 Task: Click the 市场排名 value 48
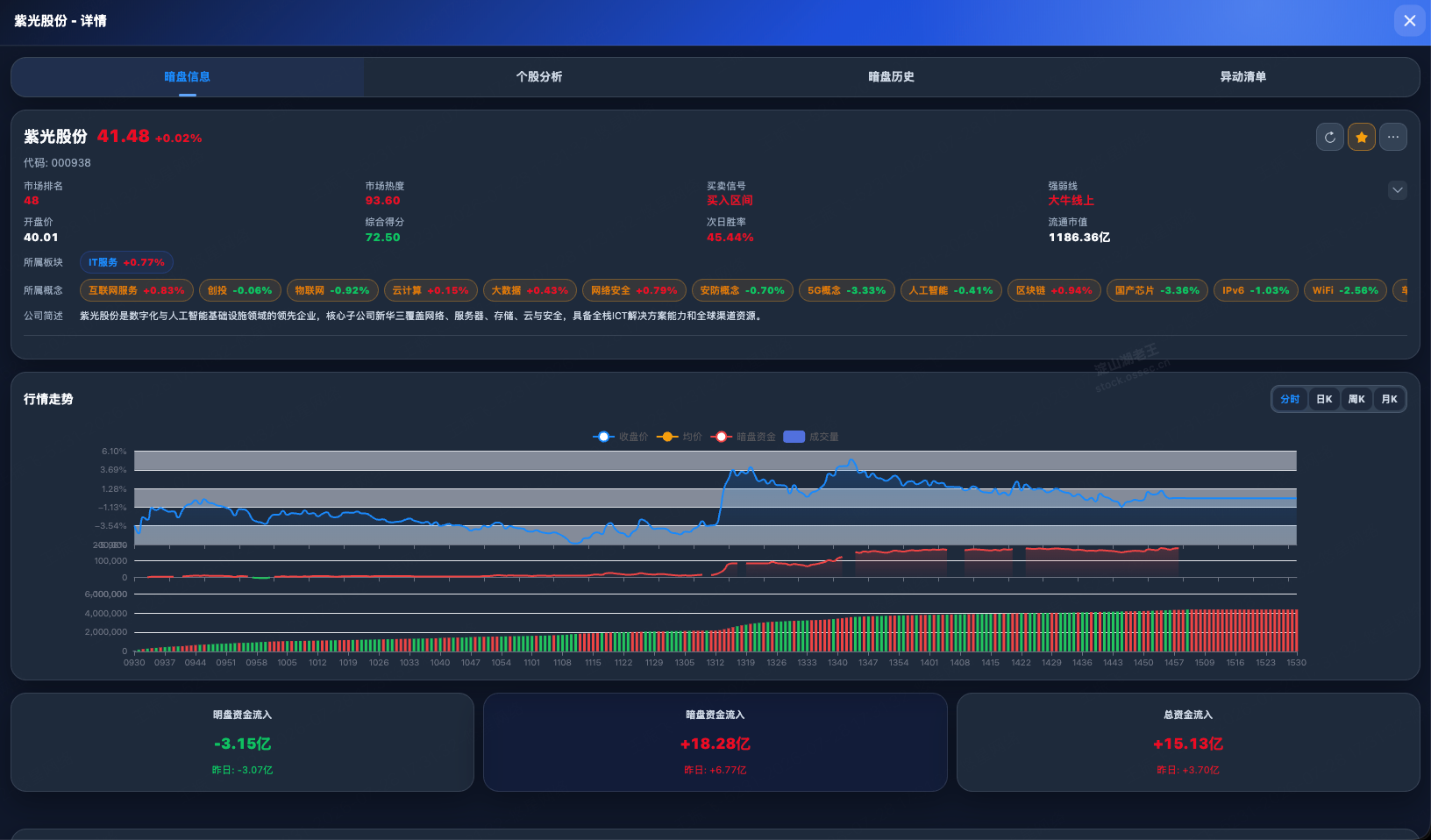tap(32, 201)
